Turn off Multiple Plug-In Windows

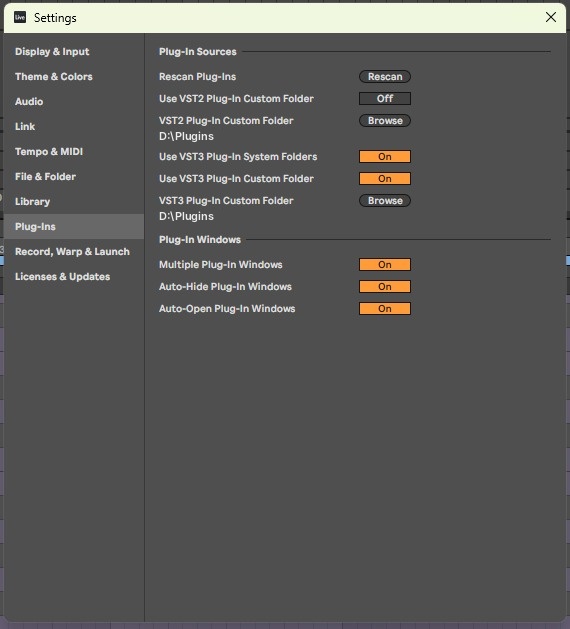coord(385,265)
